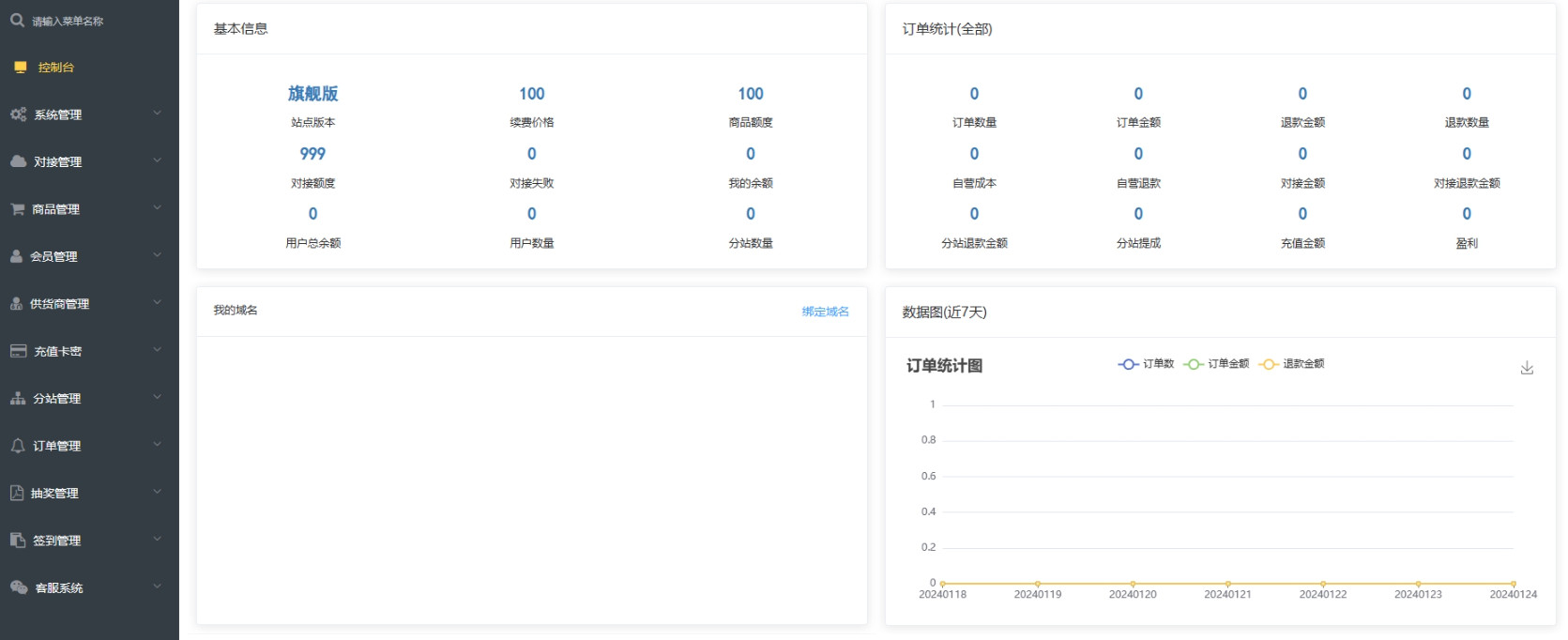Click the 对接退款金额 label
This screenshot has width=1568, height=640.
(x=1467, y=184)
